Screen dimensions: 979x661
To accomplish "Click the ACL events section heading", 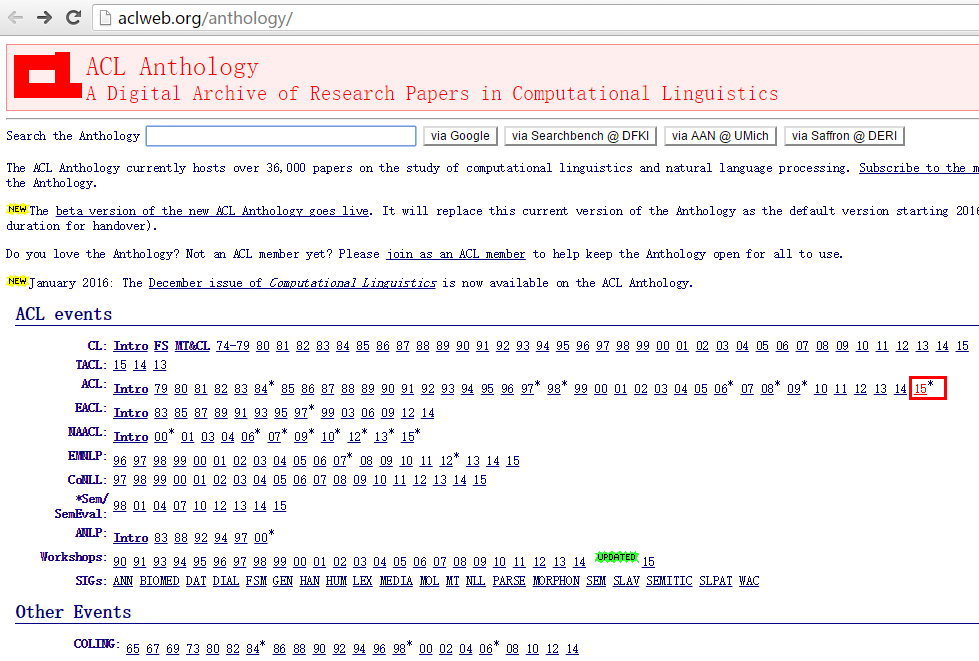I will coord(64,314).
